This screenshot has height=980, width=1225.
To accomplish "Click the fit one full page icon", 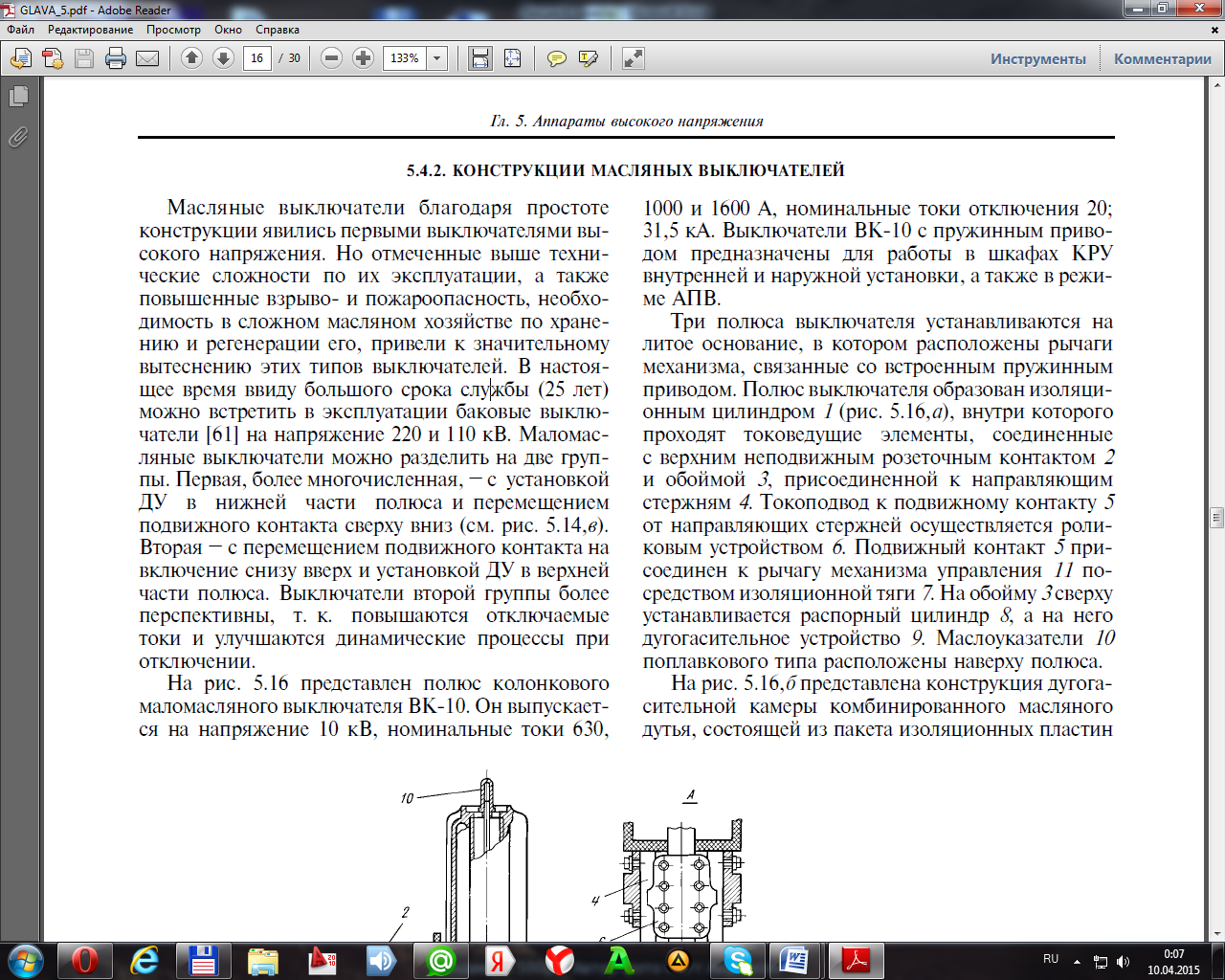I will [512, 58].
